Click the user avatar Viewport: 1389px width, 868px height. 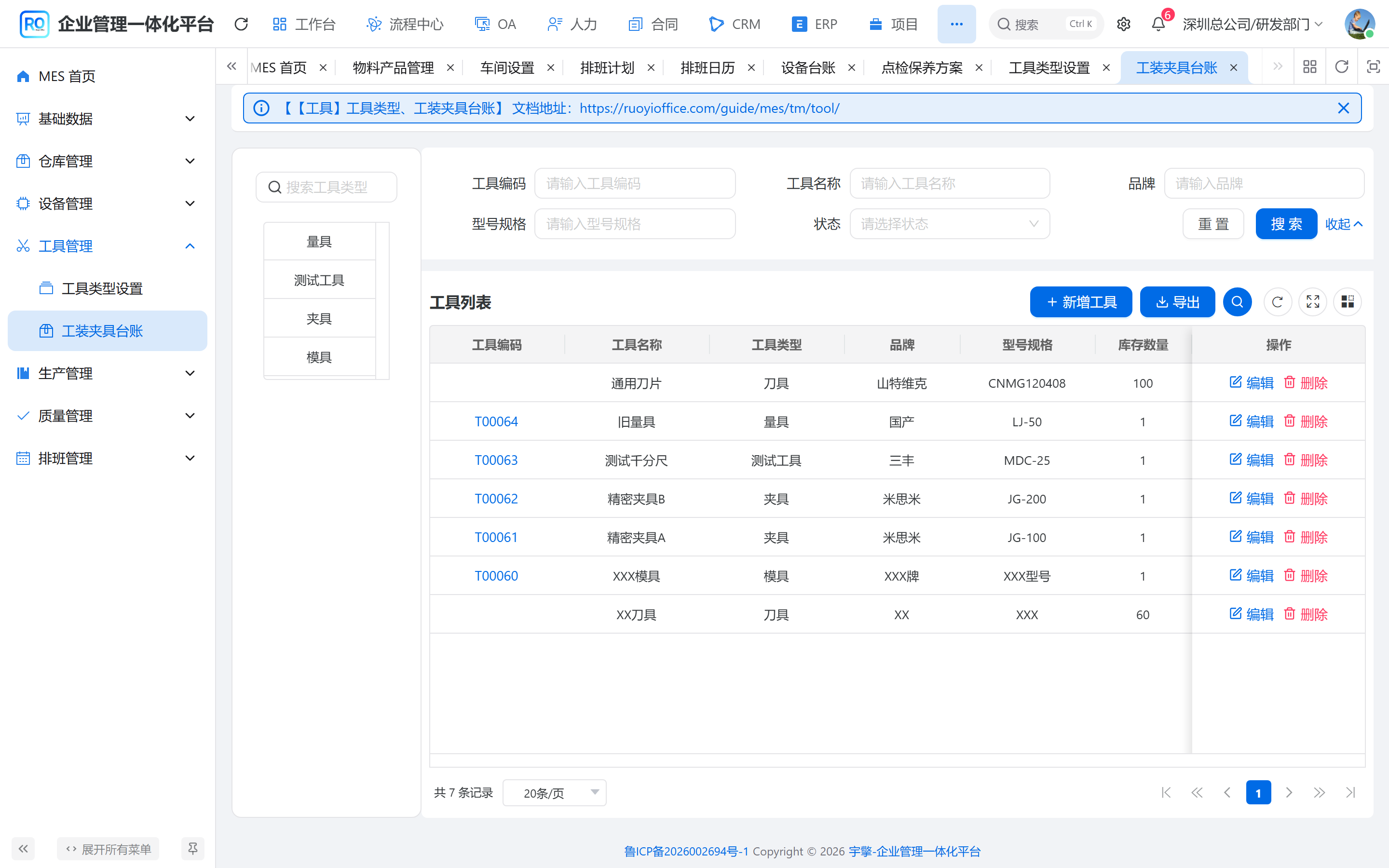pos(1359,24)
